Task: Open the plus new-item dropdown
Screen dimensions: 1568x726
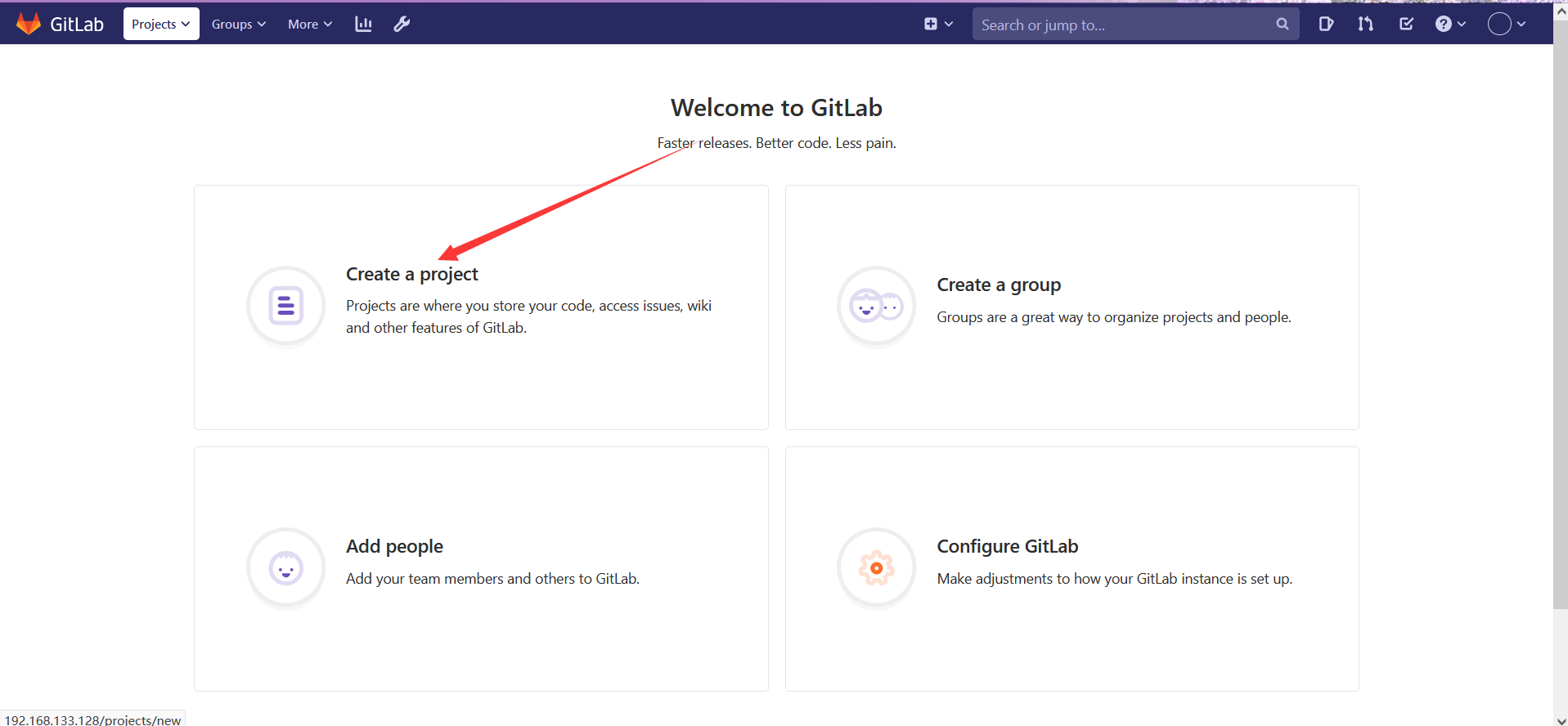Action: [938, 24]
